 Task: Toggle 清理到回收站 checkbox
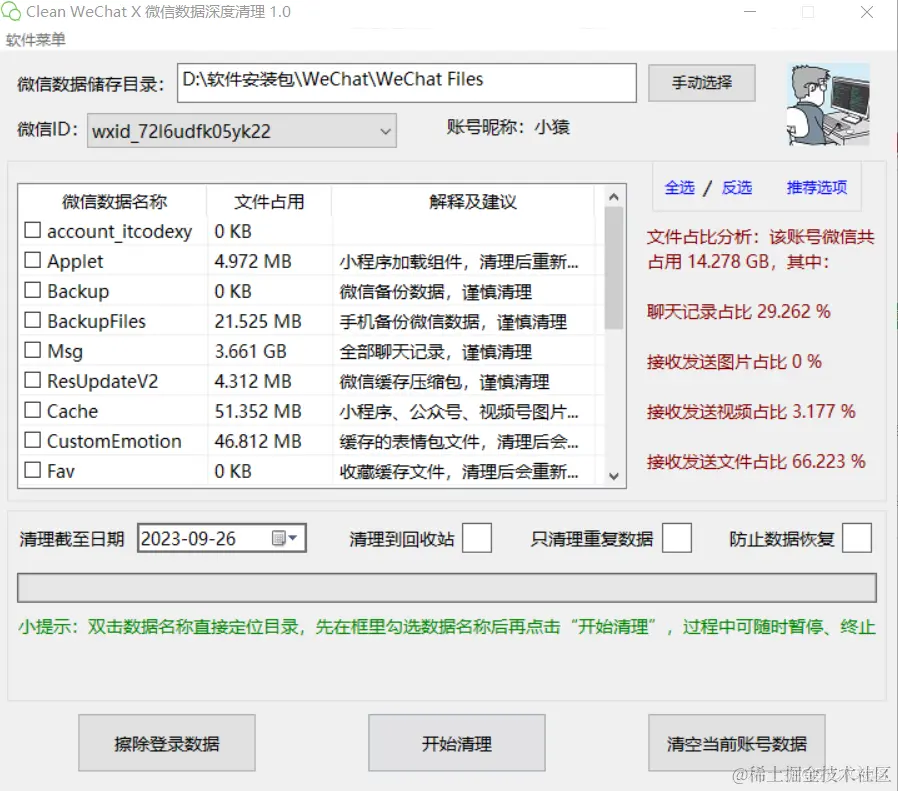[x=476, y=538]
